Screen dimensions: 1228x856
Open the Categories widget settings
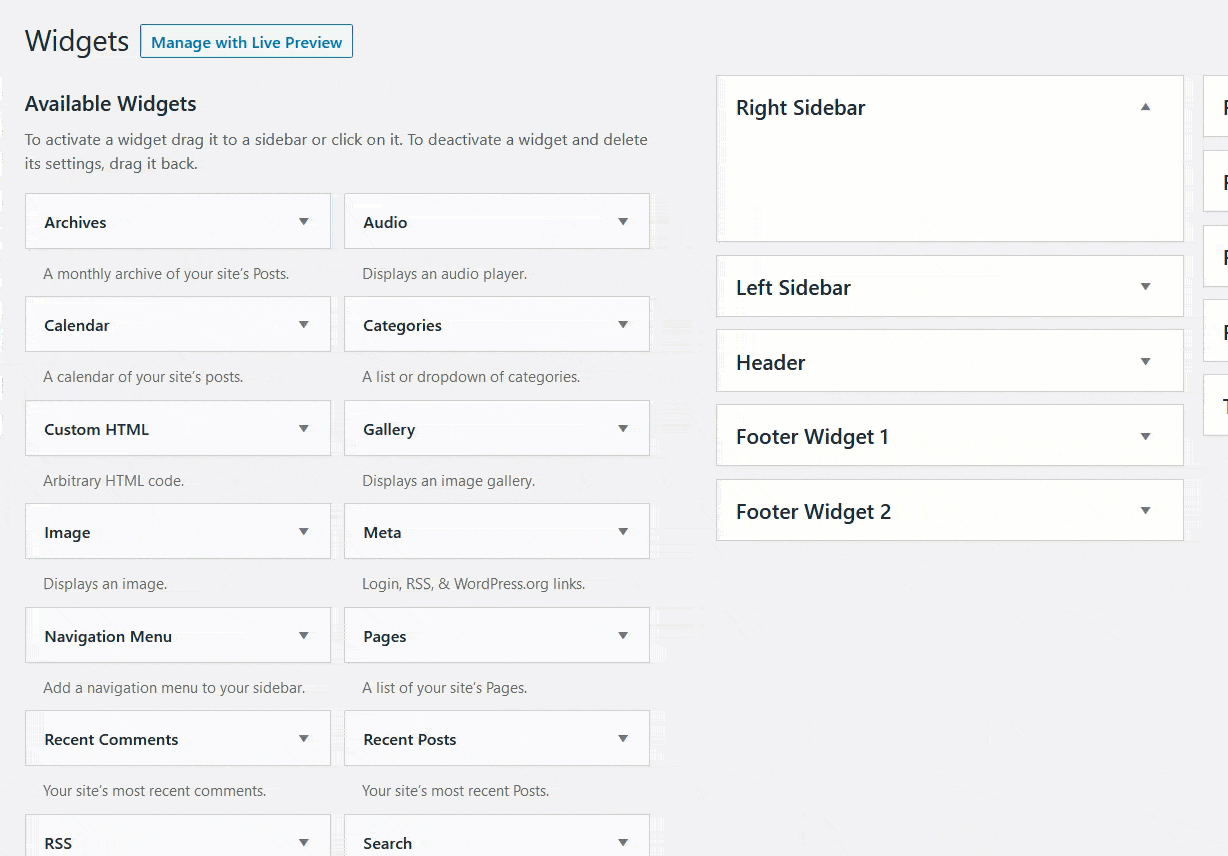623,324
